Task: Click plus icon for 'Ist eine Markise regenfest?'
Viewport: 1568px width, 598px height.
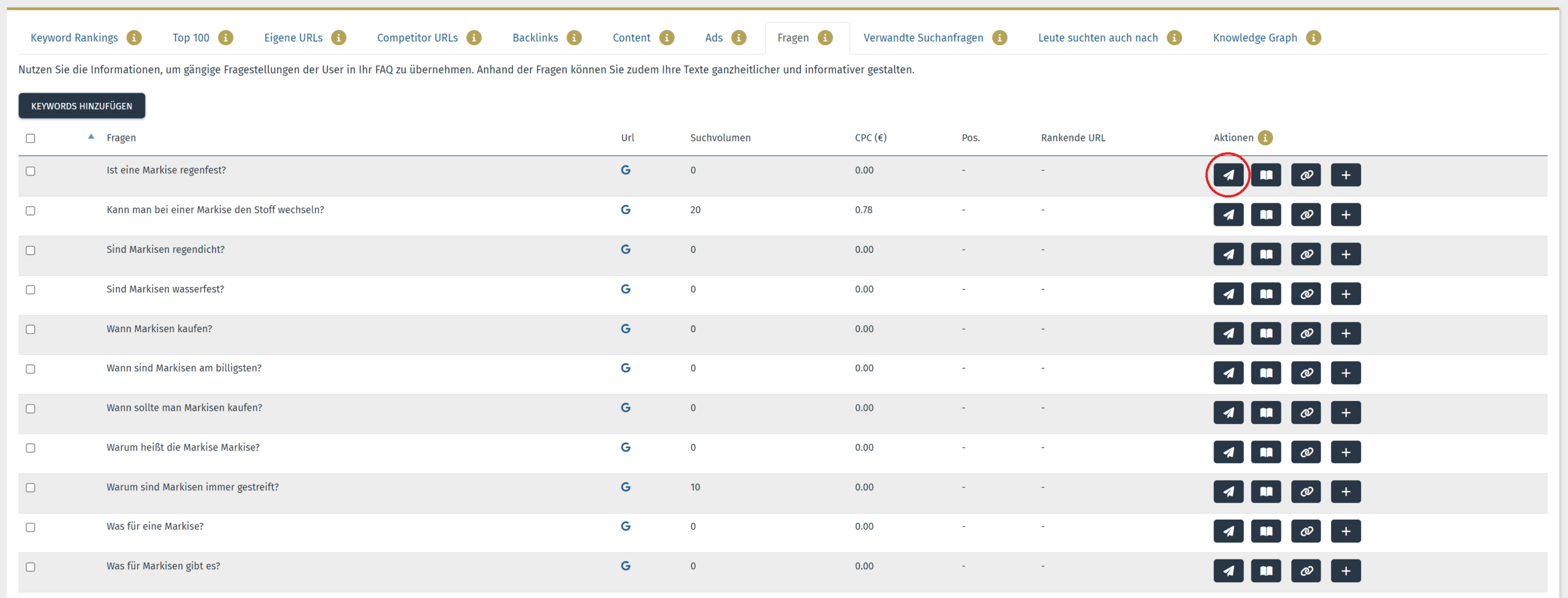Action: 1346,175
